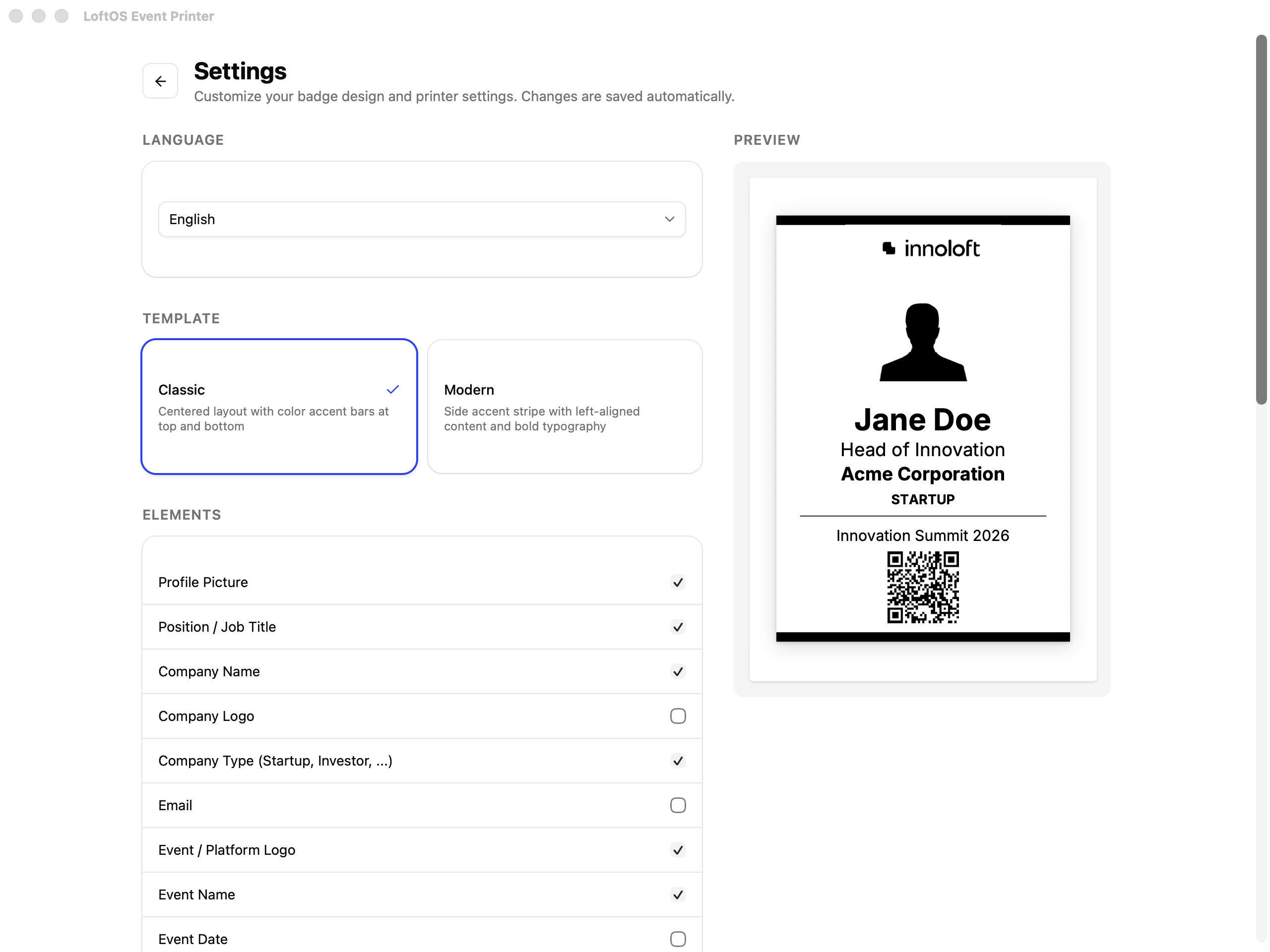Image resolution: width=1270 pixels, height=952 pixels.
Task: Click the QR code in badge preview
Action: pyautogui.click(x=923, y=587)
